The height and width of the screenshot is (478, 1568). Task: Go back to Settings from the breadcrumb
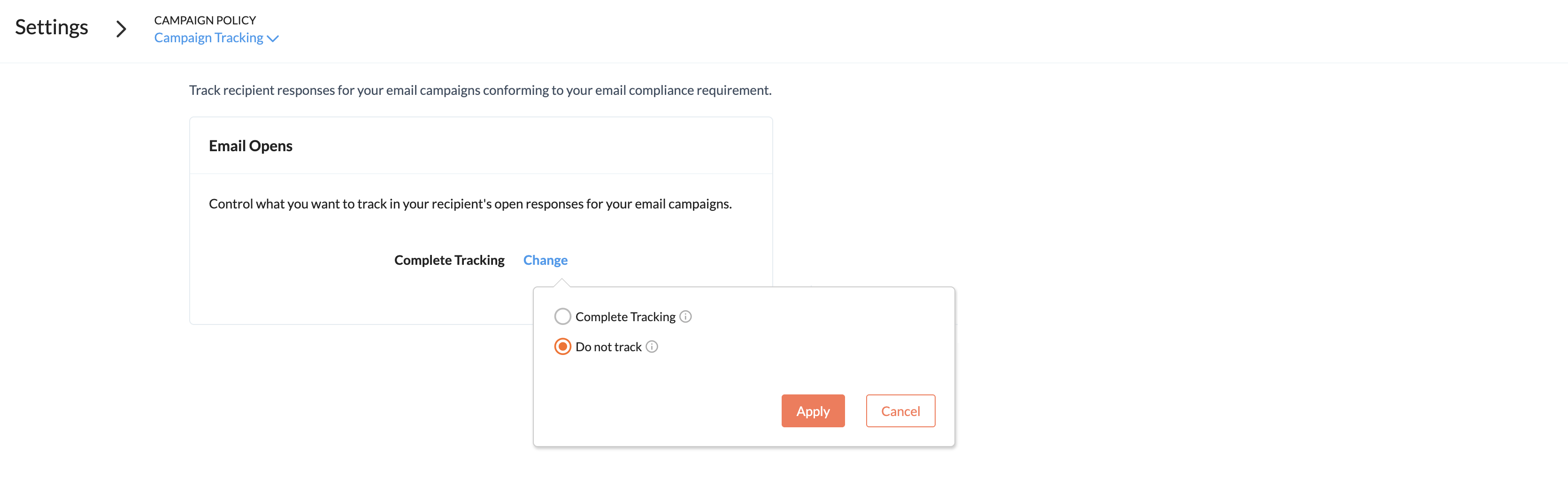(52, 27)
